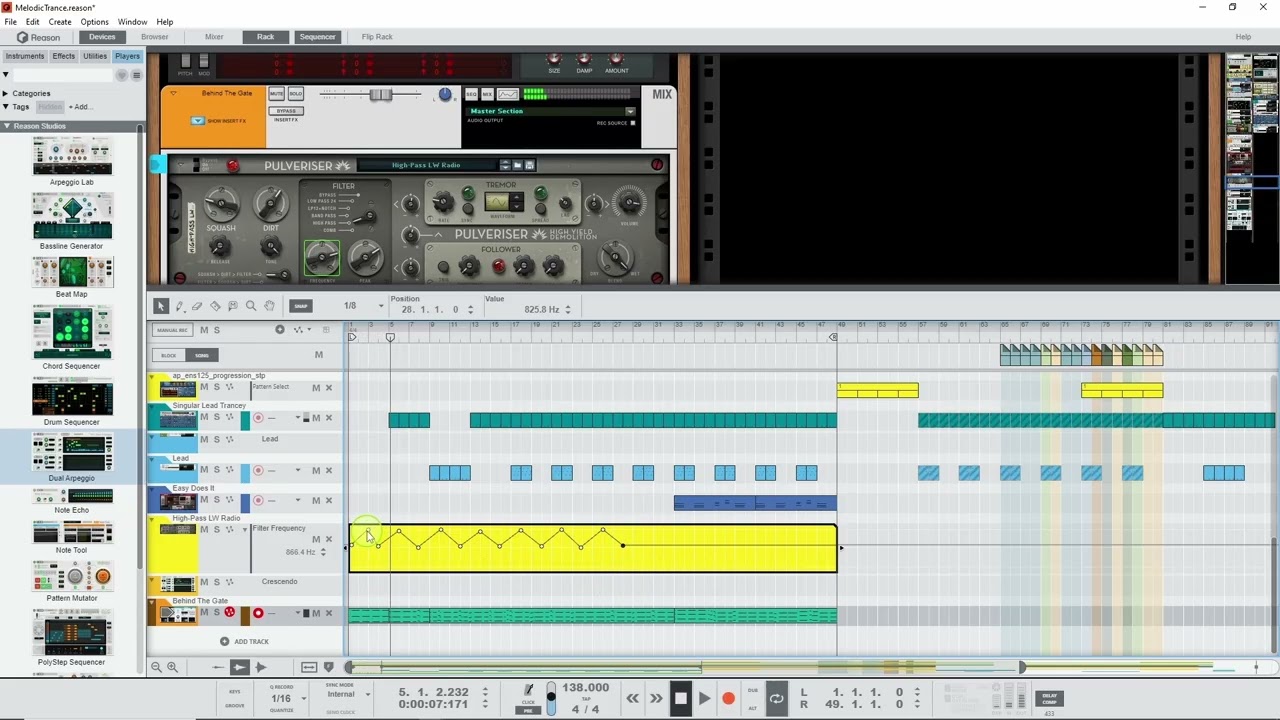The width and height of the screenshot is (1280, 720).
Task: Adjust the Behind The Gate mix fader
Action: point(379,95)
